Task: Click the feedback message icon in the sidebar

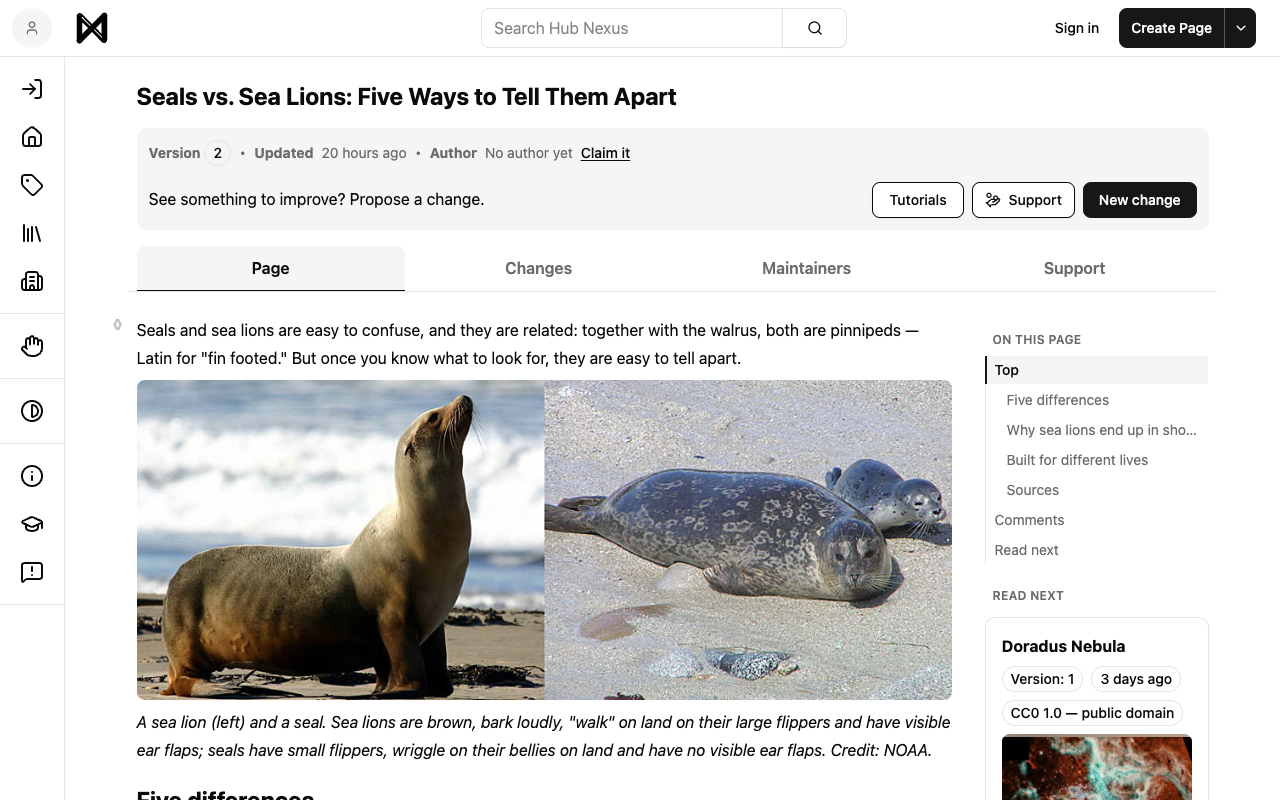Action: (x=32, y=572)
